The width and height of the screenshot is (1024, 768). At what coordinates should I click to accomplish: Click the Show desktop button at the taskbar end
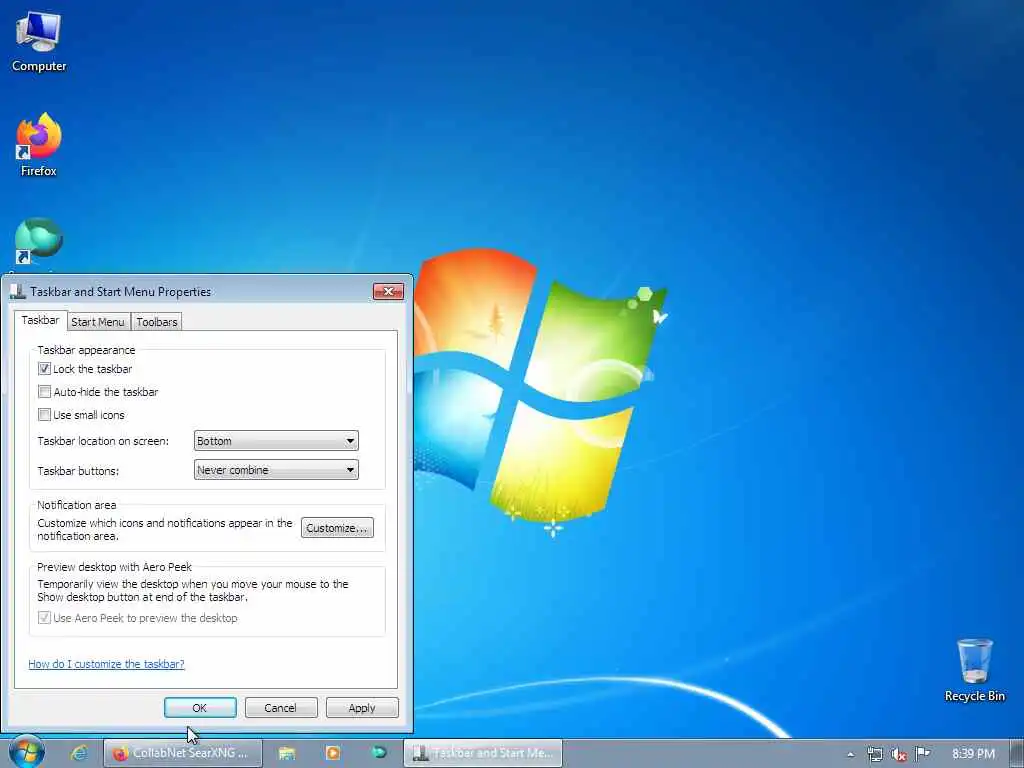pos(1017,754)
